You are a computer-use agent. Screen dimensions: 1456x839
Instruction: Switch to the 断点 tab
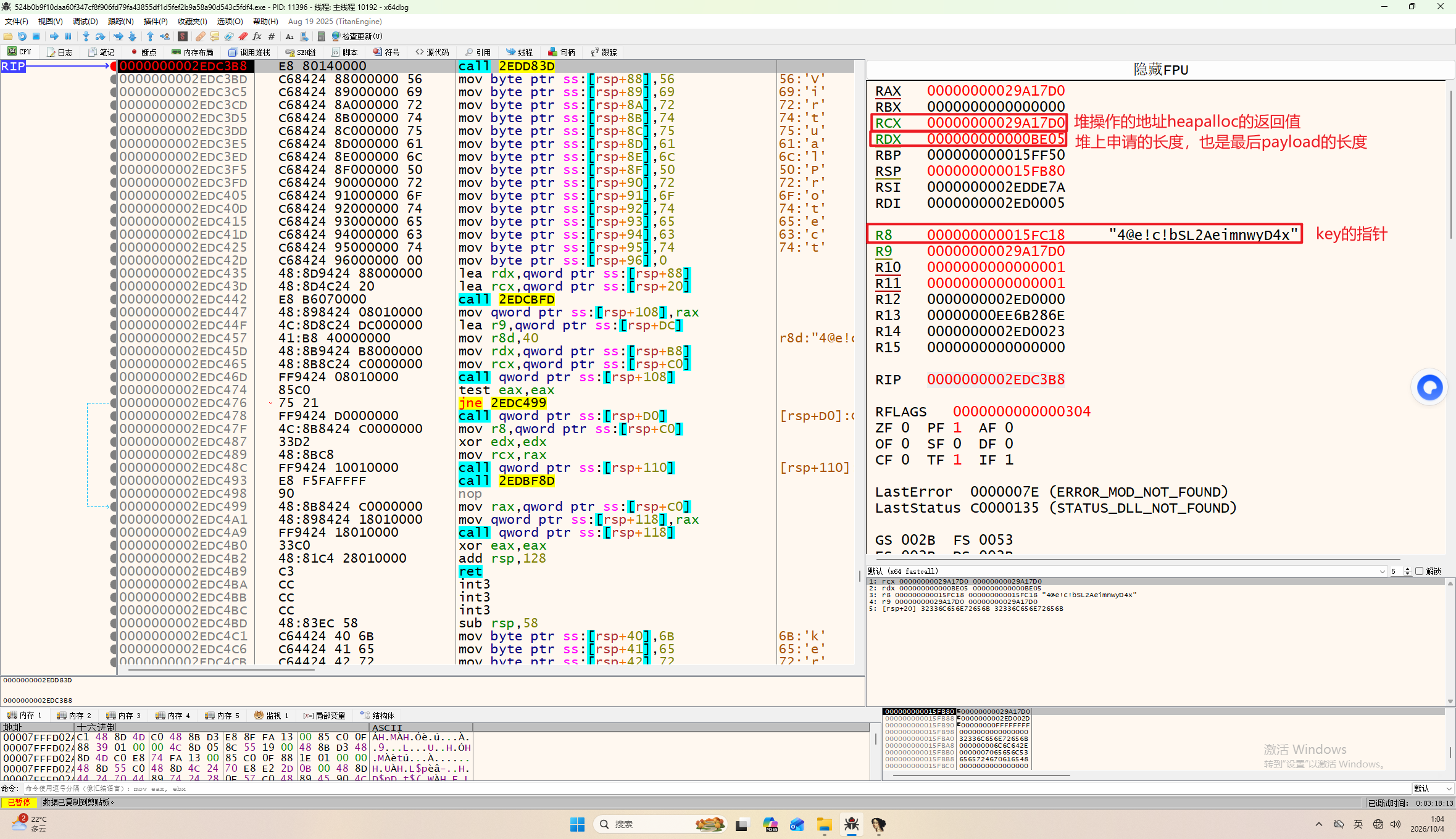[144, 52]
